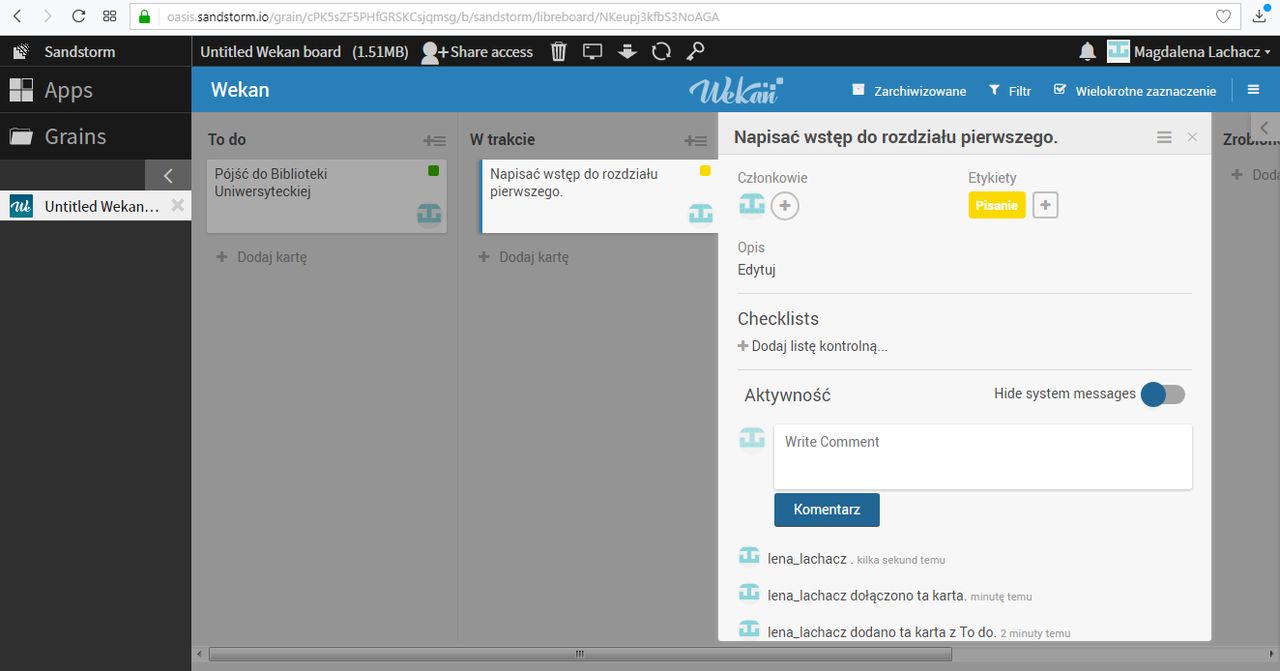Open Magdalena Lachacz account menu
Image resolution: width=1280 pixels, height=671 pixels.
(1189, 51)
